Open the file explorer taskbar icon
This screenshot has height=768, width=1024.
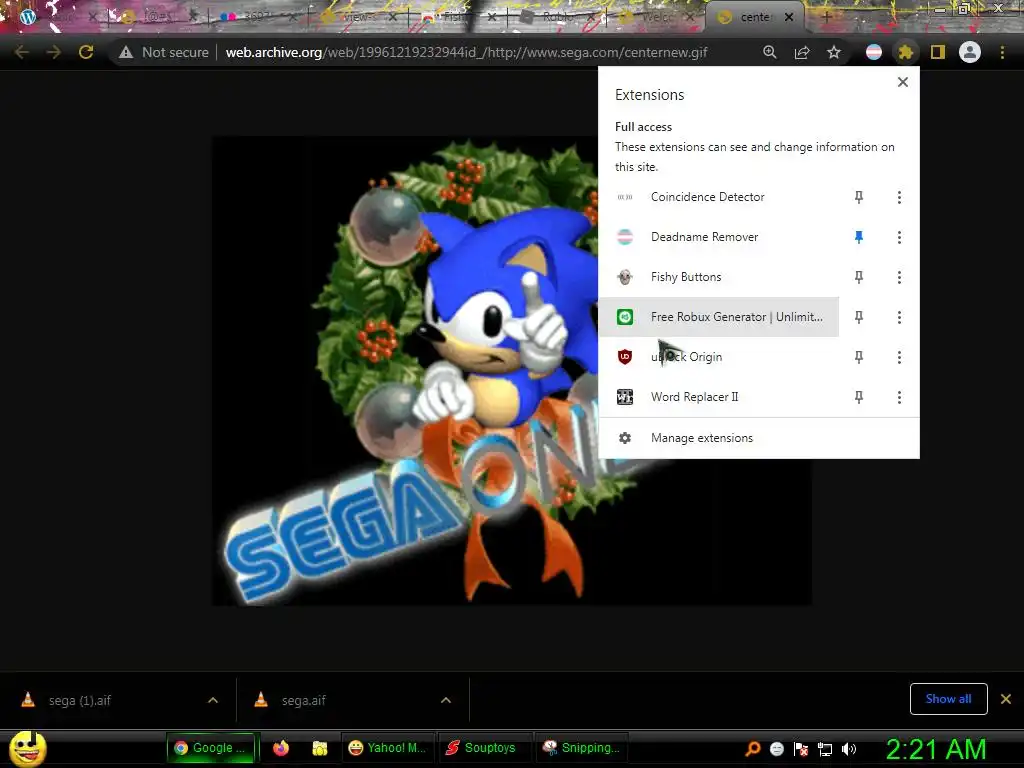[x=319, y=748]
